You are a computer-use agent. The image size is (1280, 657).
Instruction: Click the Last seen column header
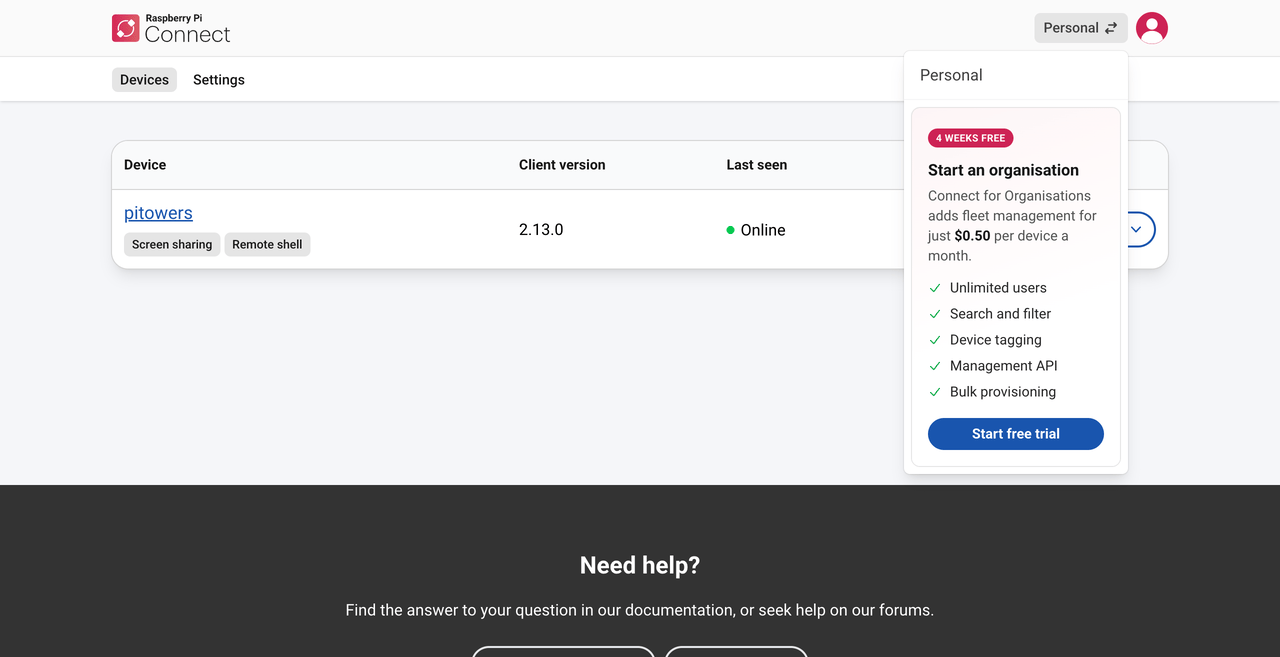(x=757, y=165)
